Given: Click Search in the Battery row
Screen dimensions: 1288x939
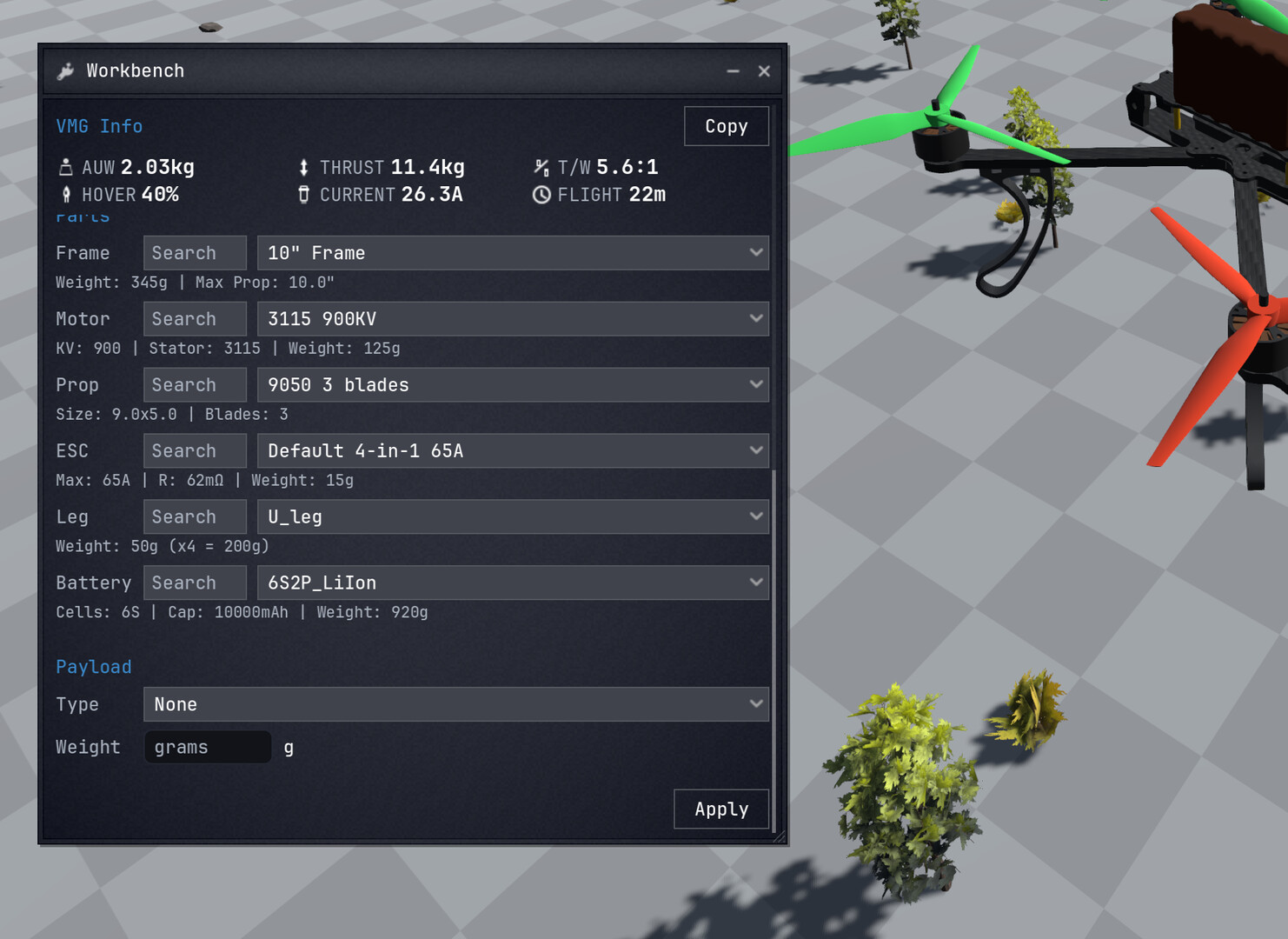Looking at the screenshot, I should click(x=194, y=583).
